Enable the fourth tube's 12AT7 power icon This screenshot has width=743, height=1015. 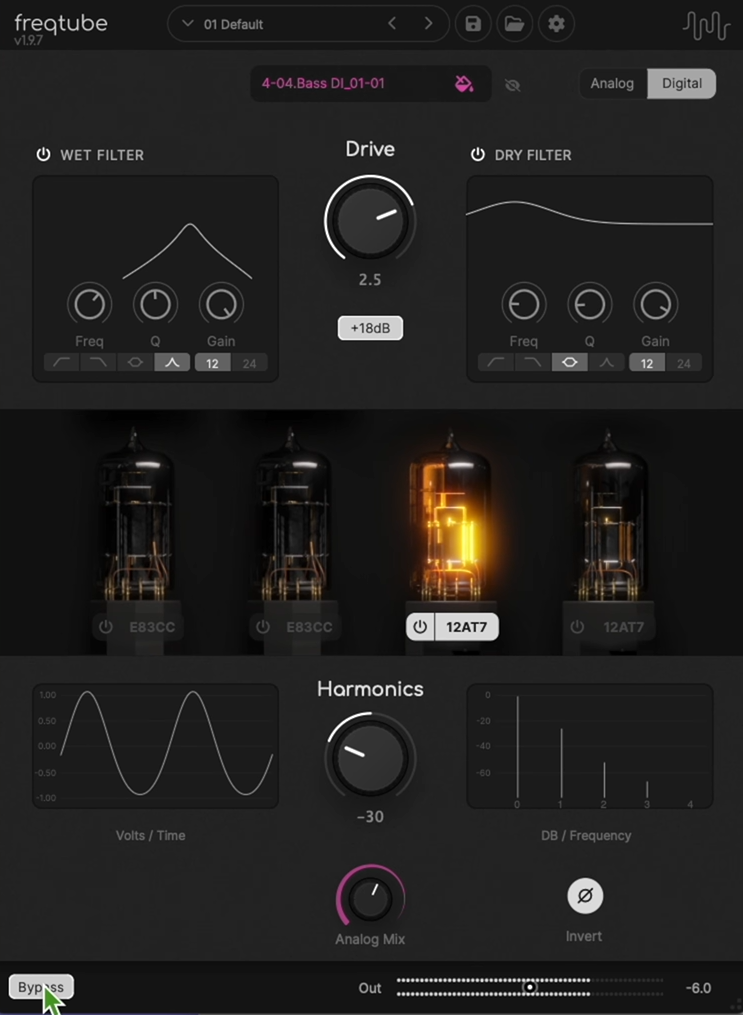pos(577,627)
